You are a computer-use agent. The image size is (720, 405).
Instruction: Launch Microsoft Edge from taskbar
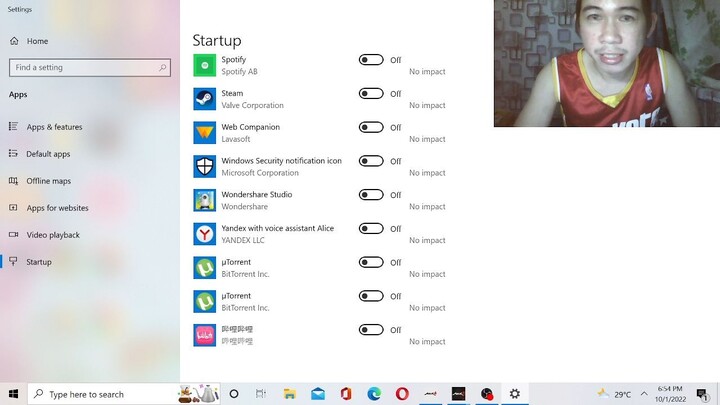point(374,394)
